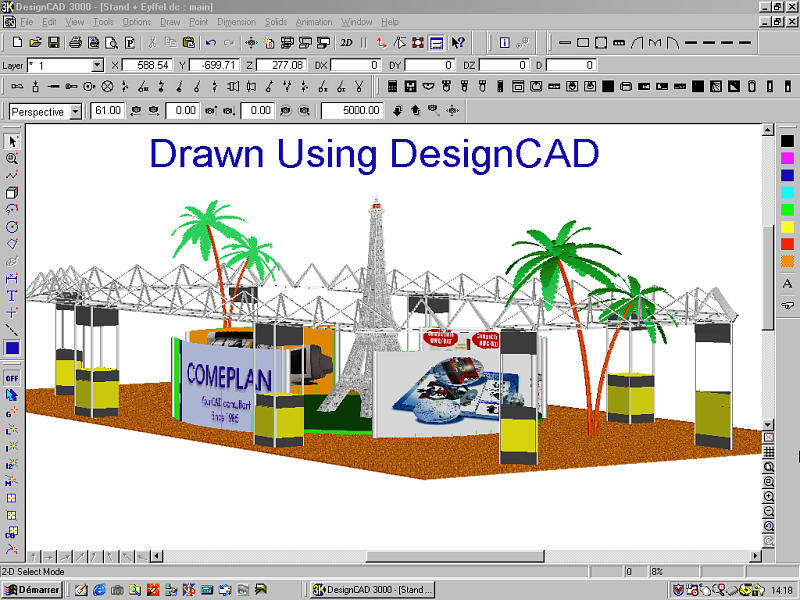Image resolution: width=800 pixels, height=600 pixels.
Task: Pick the magenta color swatch
Action: (787, 157)
